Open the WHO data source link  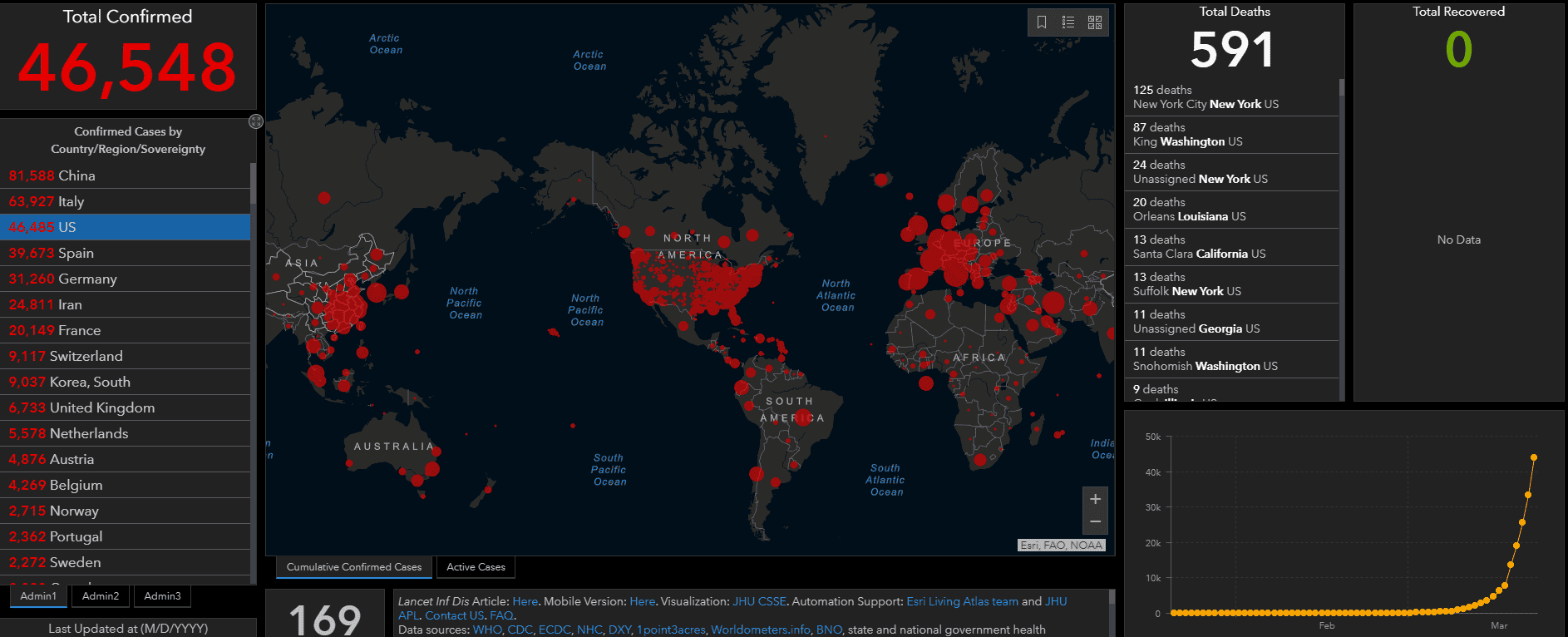[487, 630]
